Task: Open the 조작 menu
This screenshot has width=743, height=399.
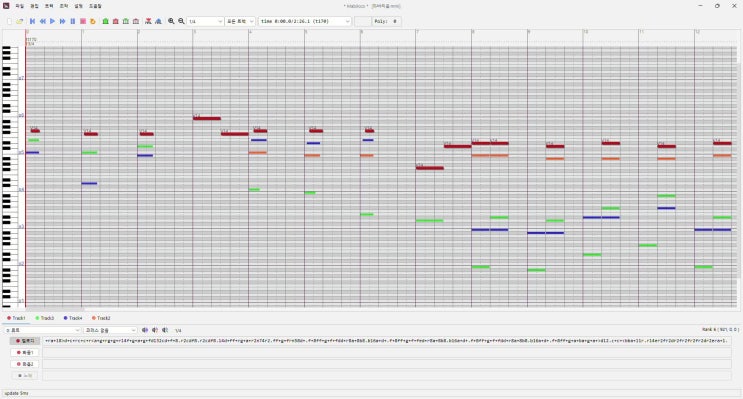Action: (x=63, y=6)
